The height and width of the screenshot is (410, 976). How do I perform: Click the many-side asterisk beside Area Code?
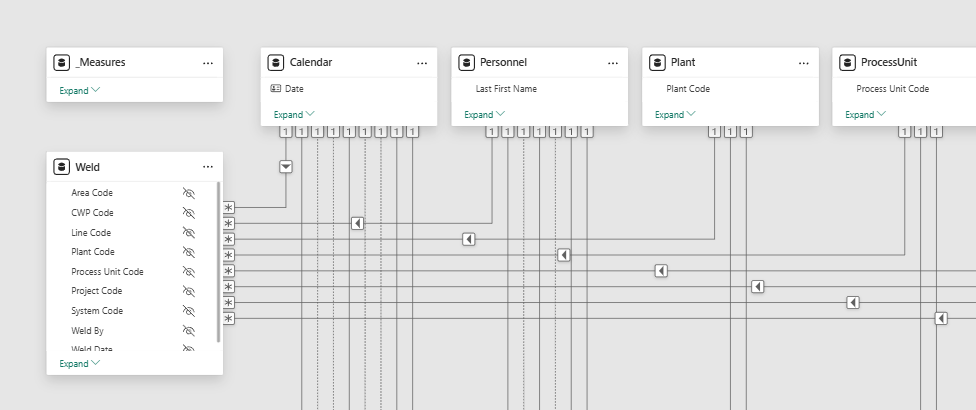point(229,208)
